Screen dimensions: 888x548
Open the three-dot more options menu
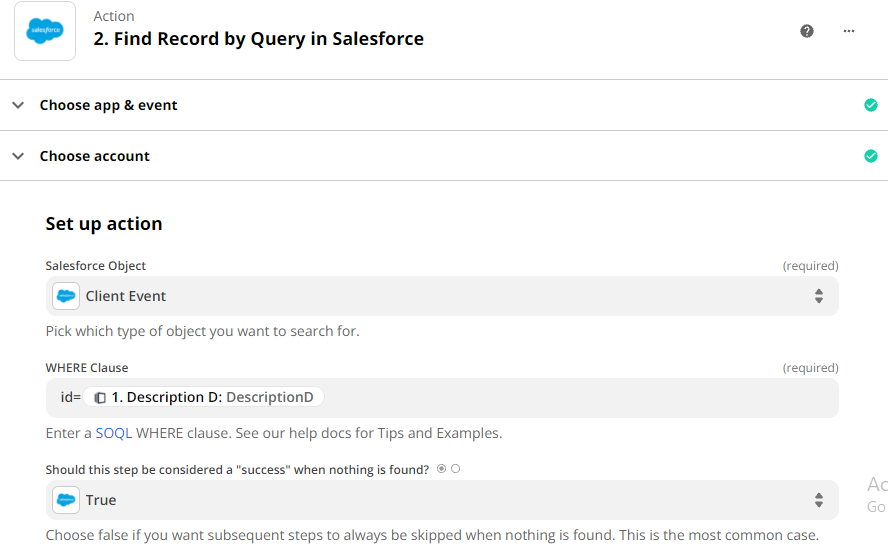[848, 31]
